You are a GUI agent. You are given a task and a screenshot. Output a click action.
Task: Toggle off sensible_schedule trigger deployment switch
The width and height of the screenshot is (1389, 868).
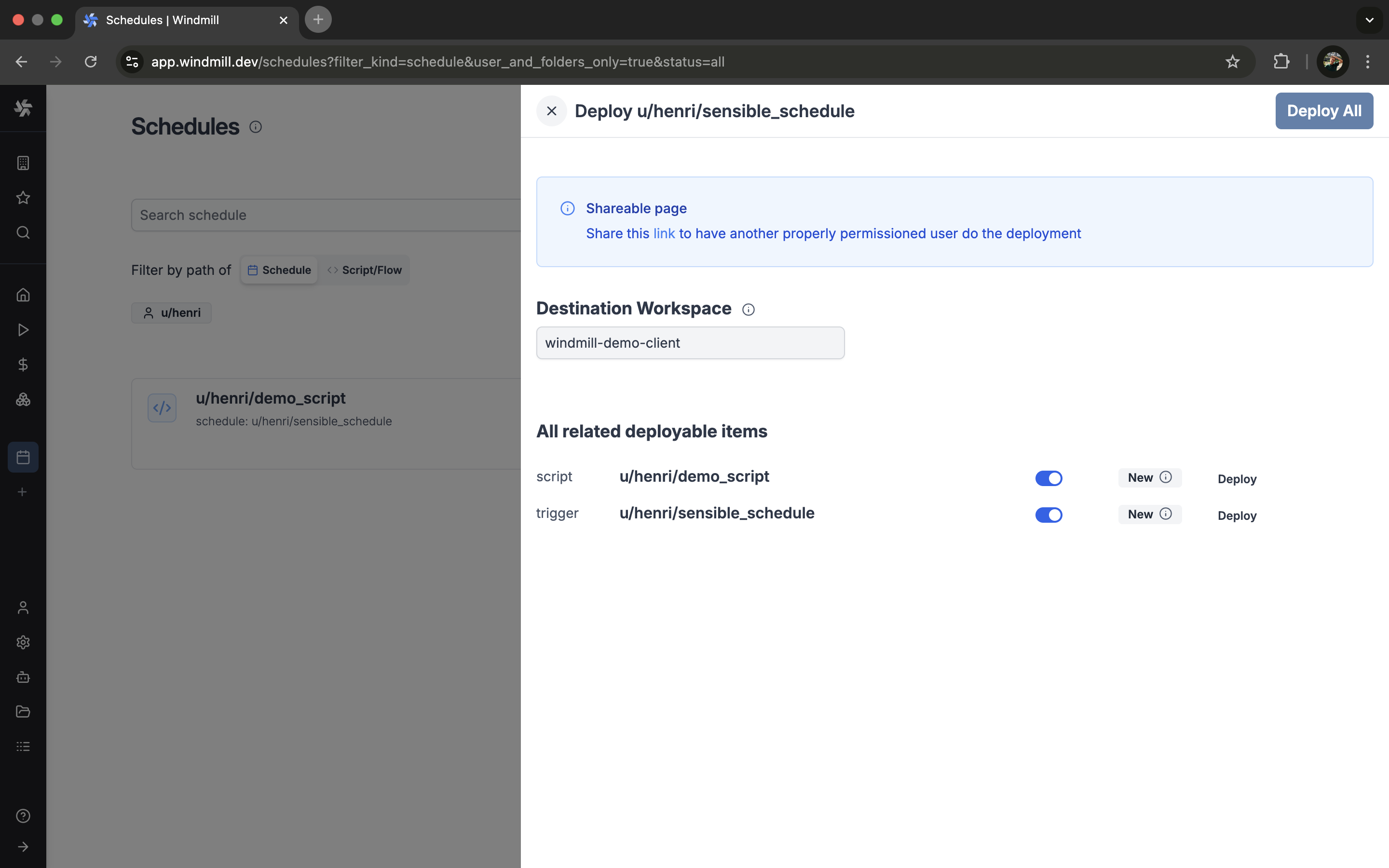tap(1048, 515)
